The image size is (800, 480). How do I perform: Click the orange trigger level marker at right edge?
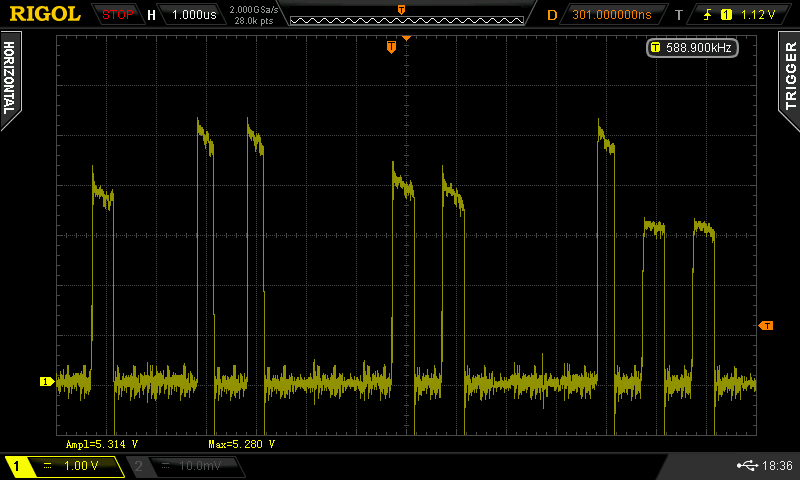click(766, 326)
